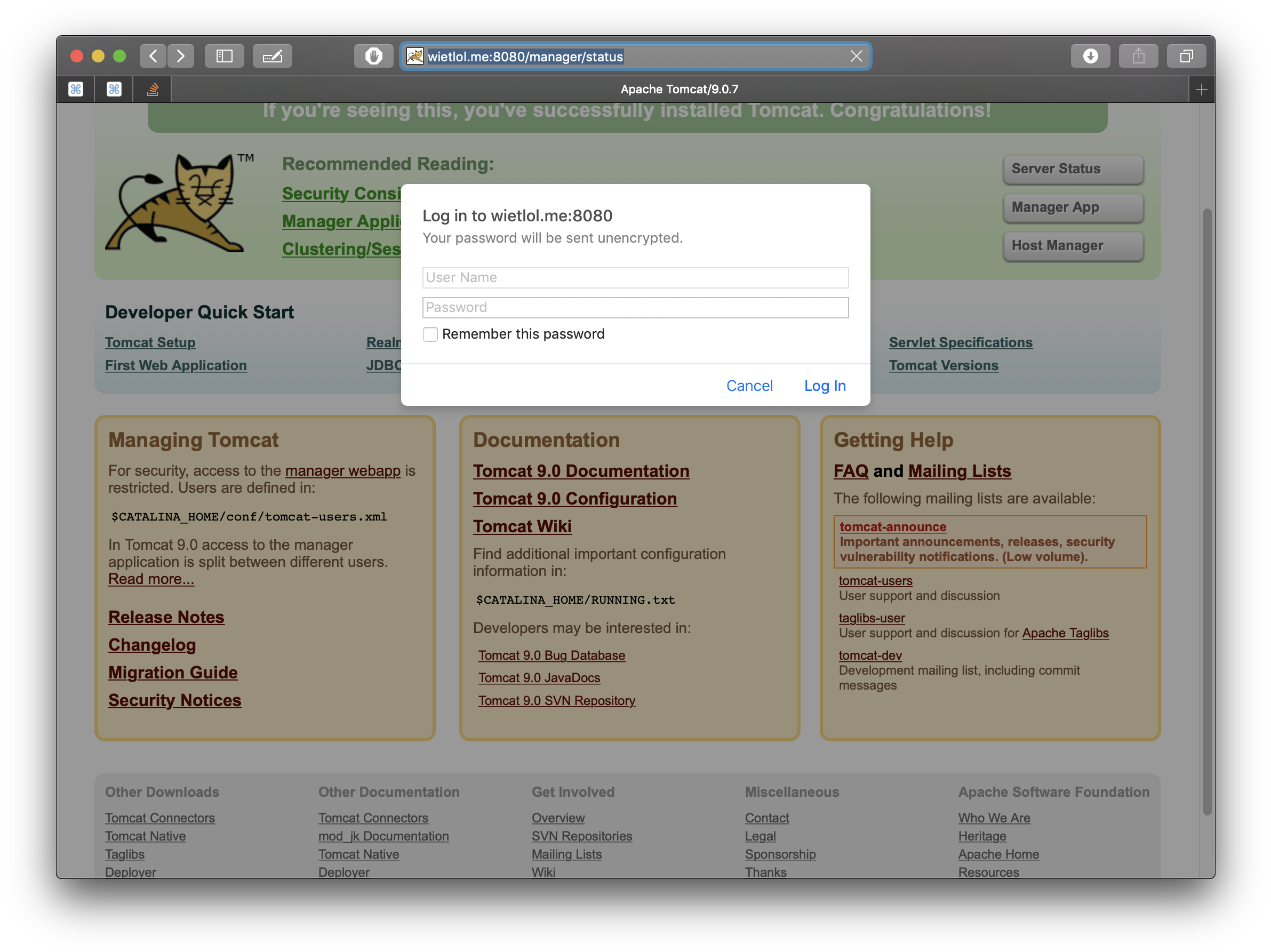
Task: Open Tomcat 9.0 Configuration link
Action: tap(574, 498)
